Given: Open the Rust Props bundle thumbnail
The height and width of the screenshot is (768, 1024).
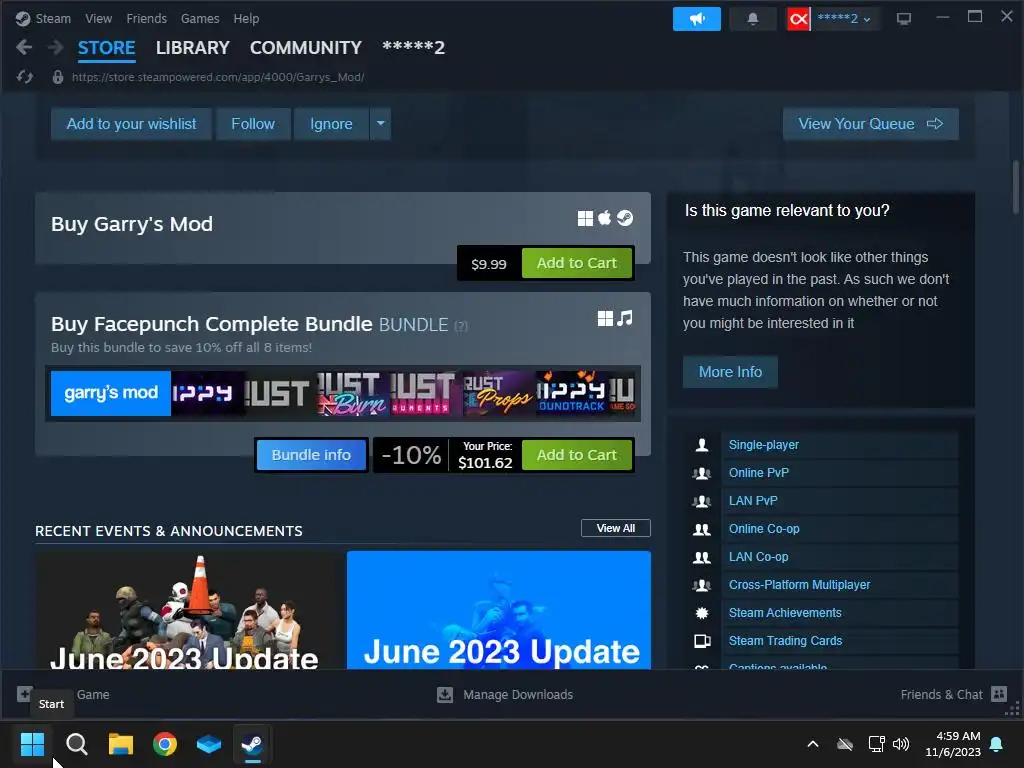Looking at the screenshot, I should coord(498,393).
